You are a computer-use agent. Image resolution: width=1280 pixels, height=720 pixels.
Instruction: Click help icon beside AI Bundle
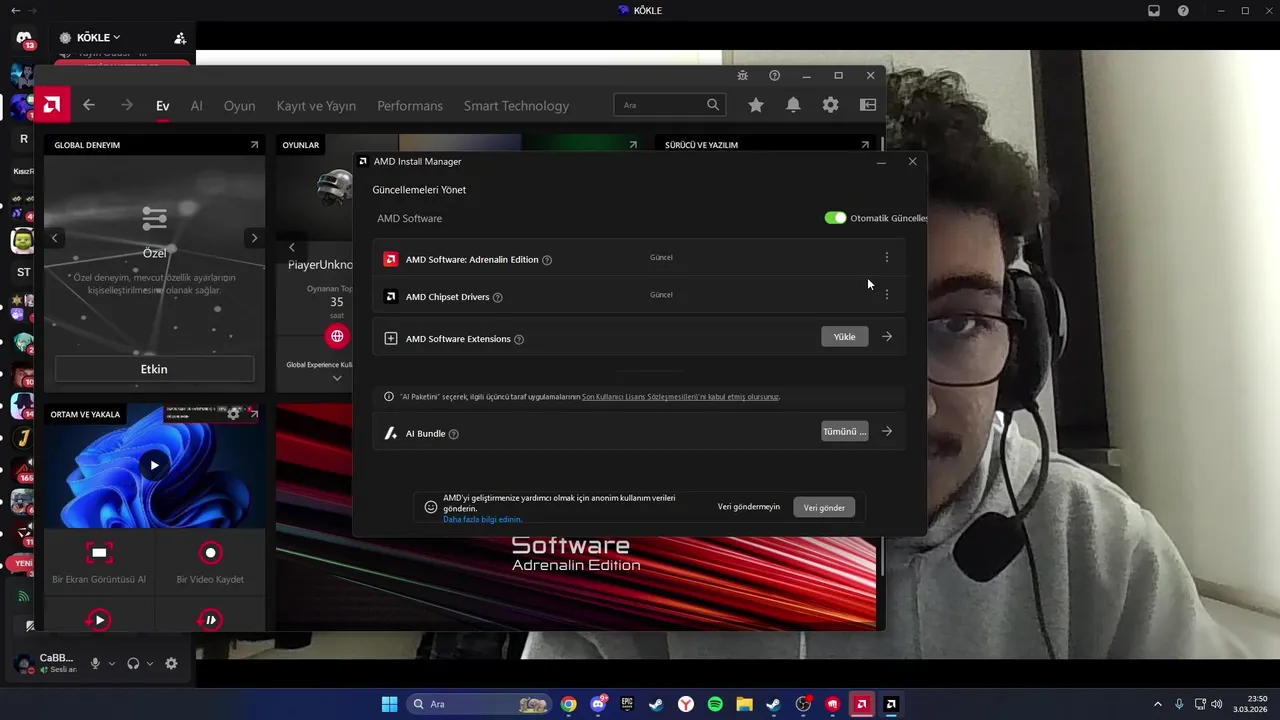(454, 434)
